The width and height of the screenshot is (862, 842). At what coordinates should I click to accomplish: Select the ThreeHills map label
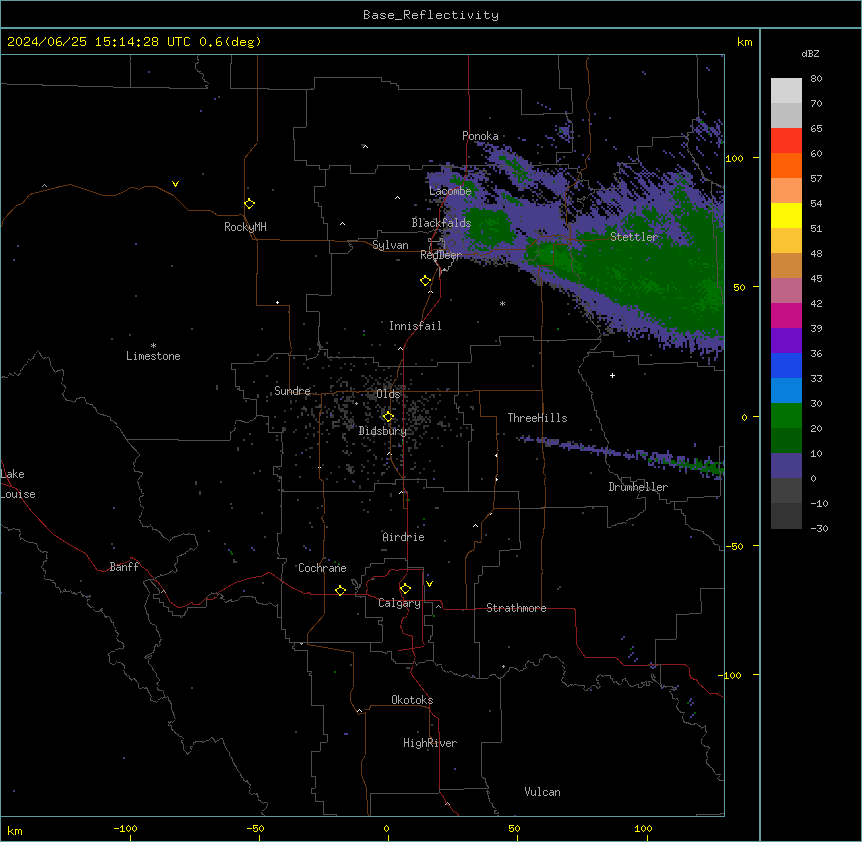537,418
